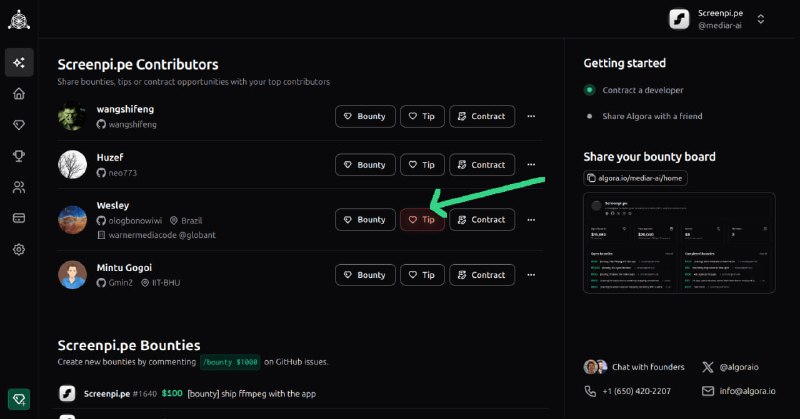Expand the Screenpi.pe organization switcher
Image resolution: width=800 pixels, height=419 pixels.
(760, 19)
